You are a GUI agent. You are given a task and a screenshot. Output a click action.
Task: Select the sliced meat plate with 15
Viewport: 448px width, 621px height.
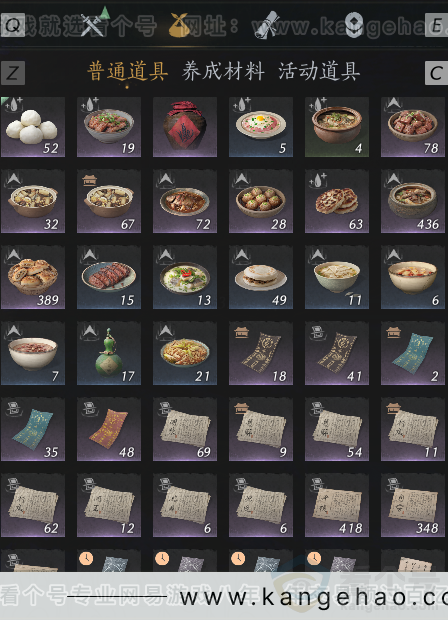(x=109, y=278)
